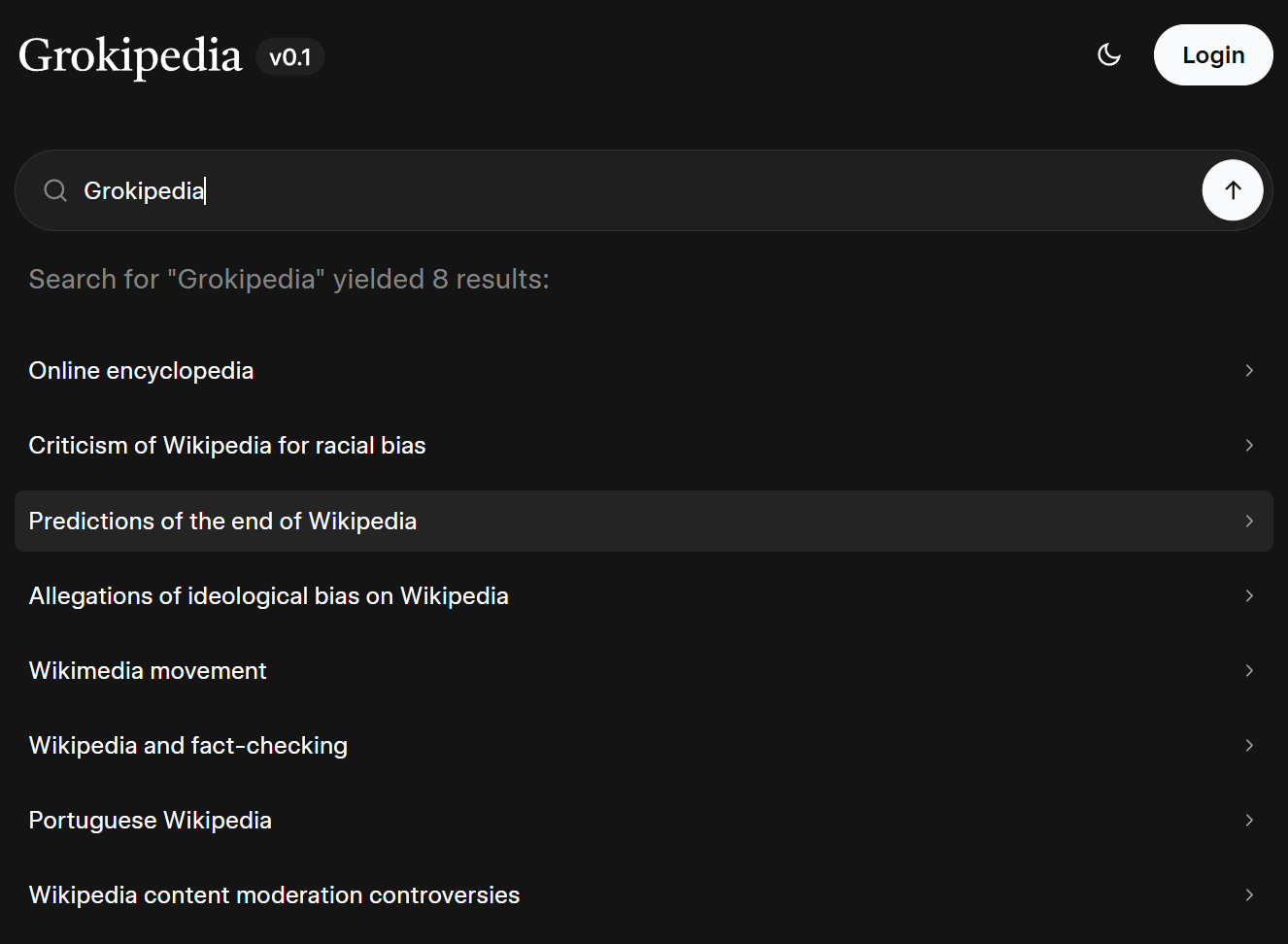
Task: Open Criticism of Wikipedia for racial bias
Action: tap(227, 446)
